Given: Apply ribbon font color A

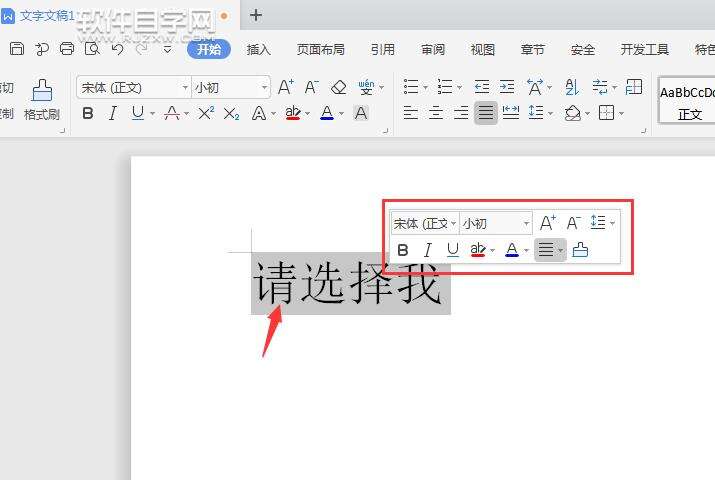Looking at the screenshot, I should [327, 113].
